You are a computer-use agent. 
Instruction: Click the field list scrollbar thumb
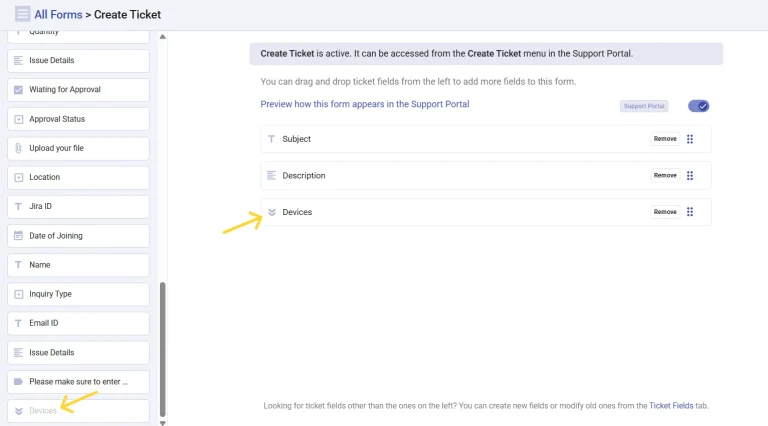pyautogui.click(x=163, y=349)
